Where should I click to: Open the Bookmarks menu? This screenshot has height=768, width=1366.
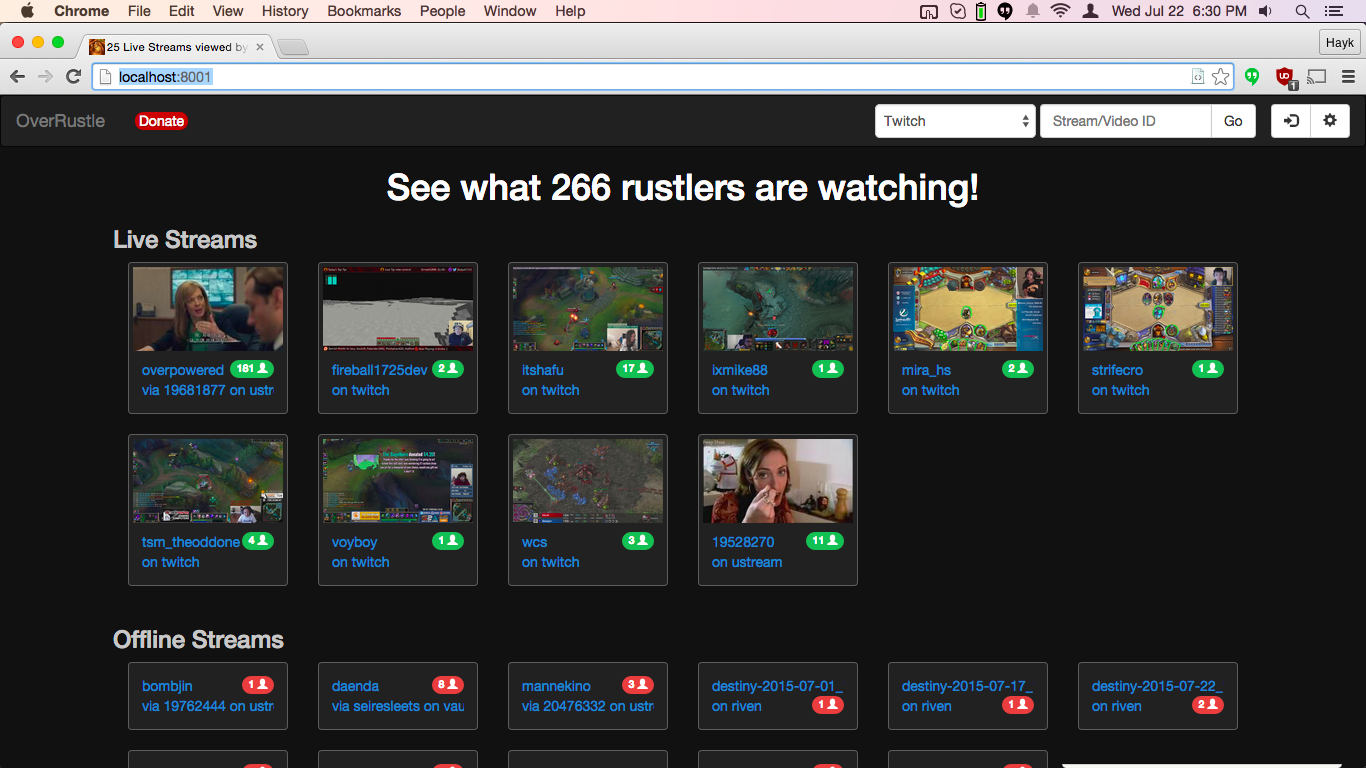[x=364, y=11]
